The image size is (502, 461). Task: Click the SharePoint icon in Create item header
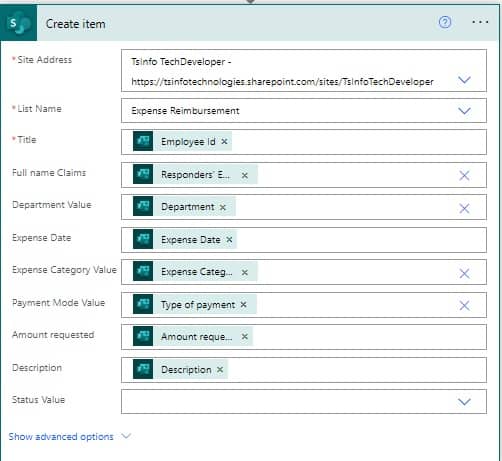tap(19, 23)
